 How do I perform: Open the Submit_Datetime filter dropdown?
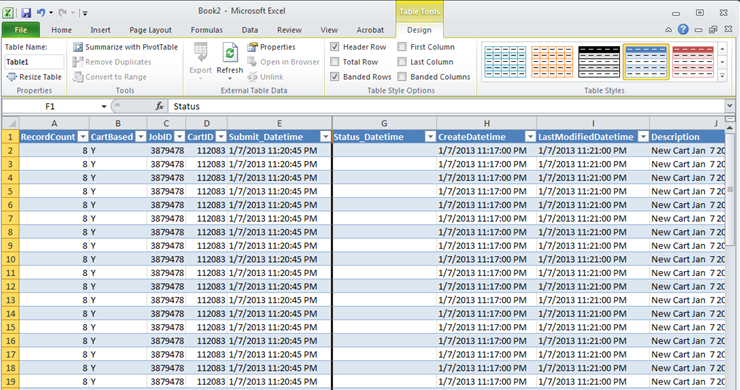(x=325, y=137)
